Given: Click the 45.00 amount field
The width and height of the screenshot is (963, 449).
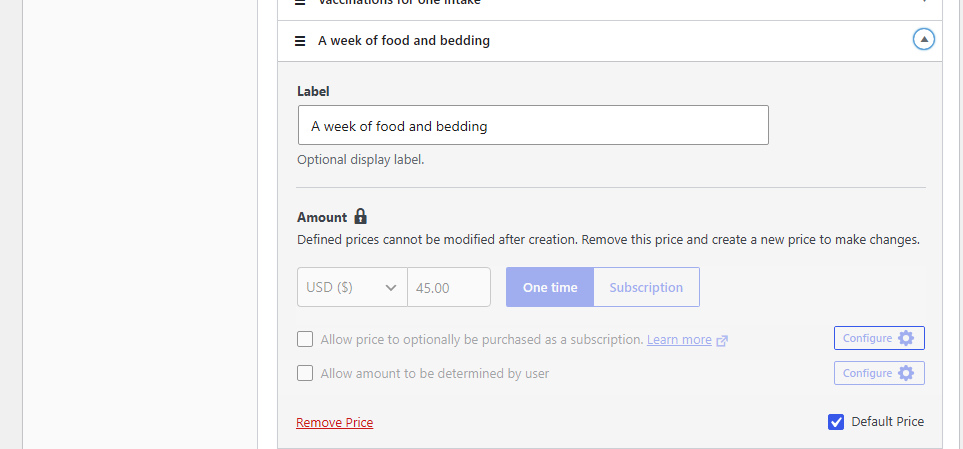Looking at the screenshot, I should click(448, 287).
